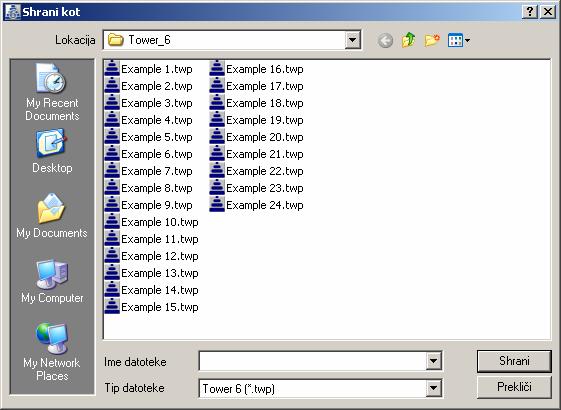Close the Shrani kot dialog
The width and height of the screenshot is (561, 410).
point(548,12)
